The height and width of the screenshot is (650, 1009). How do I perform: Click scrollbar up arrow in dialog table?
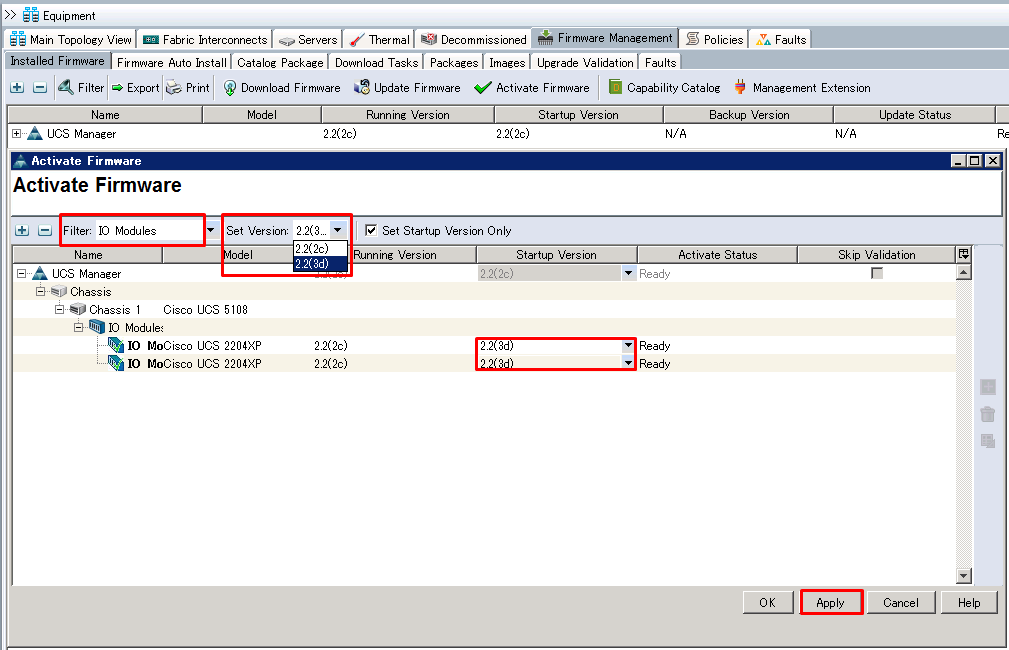coord(963,272)
